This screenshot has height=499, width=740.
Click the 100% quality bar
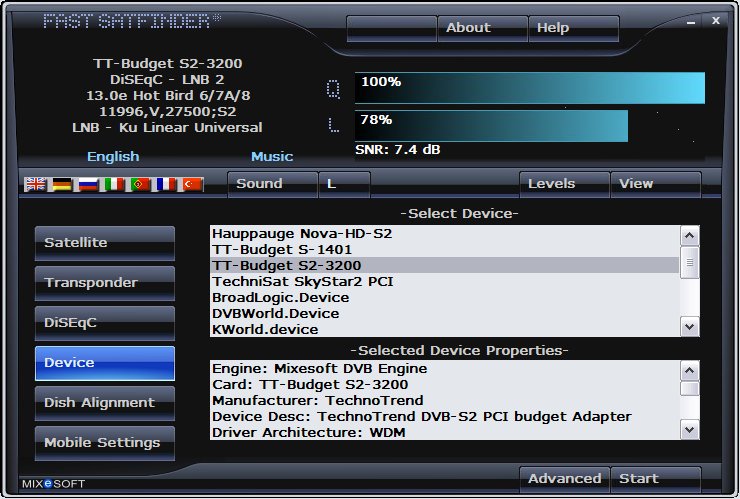tap(530, 88)
